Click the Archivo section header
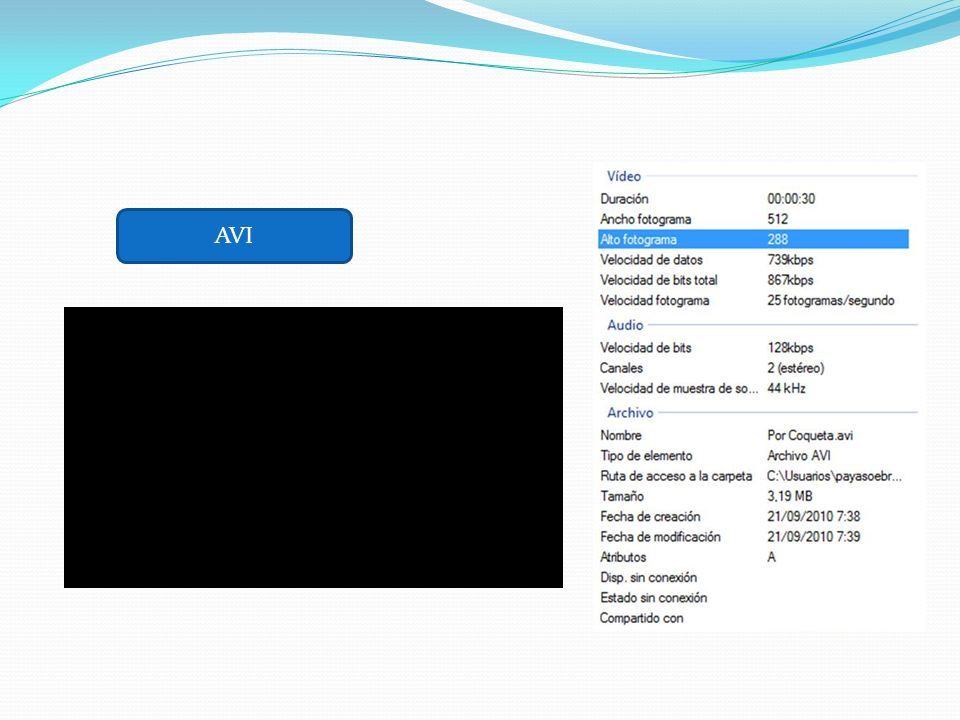Image resolution: width=960 pixels, height=720 pixels. [x=630, y=413]
